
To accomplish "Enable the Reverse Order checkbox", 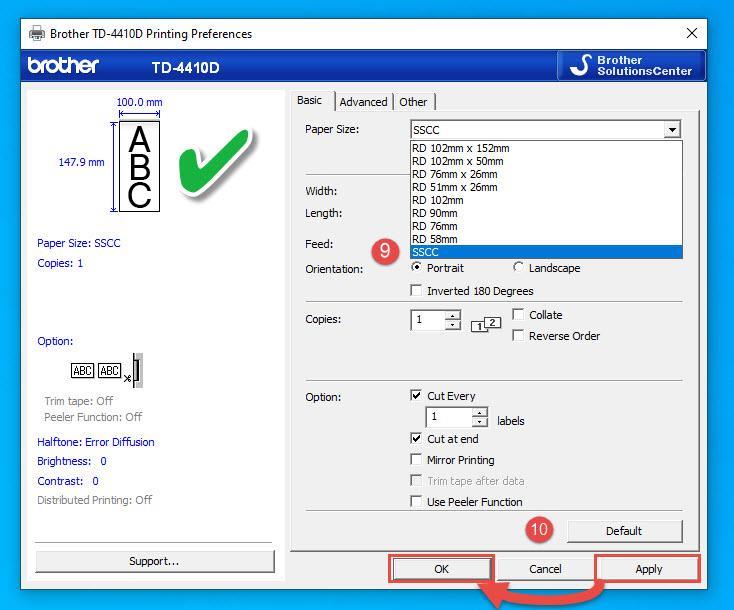I will [518, 335].
